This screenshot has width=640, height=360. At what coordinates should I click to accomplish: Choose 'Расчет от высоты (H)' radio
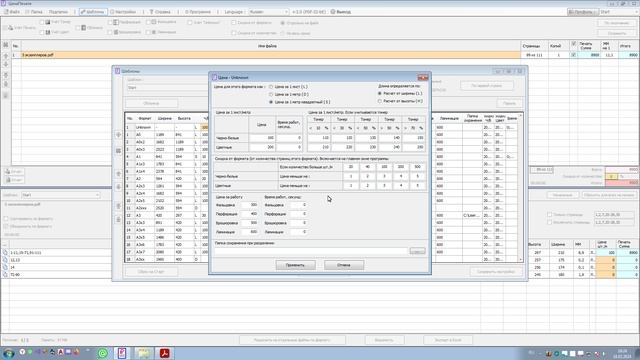pos(380,101)
